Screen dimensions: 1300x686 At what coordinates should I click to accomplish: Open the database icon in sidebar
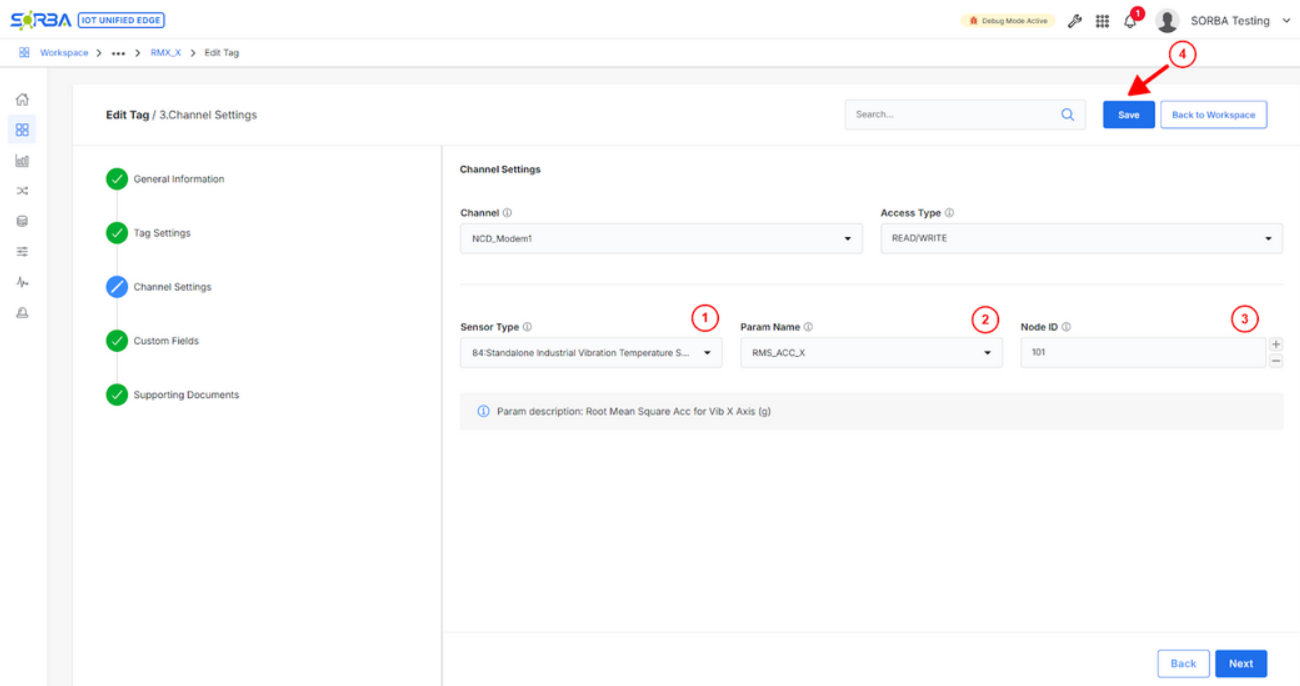(22, 221)
